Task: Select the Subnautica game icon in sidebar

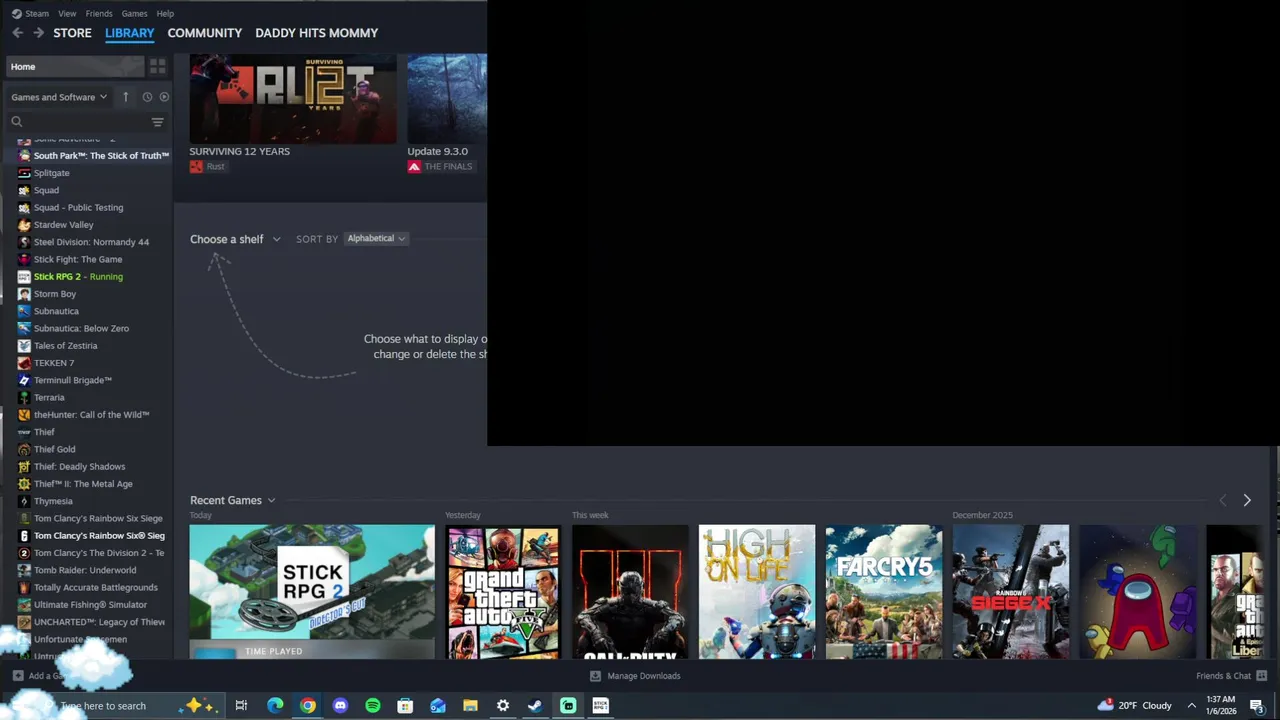Action: point(24,311)
